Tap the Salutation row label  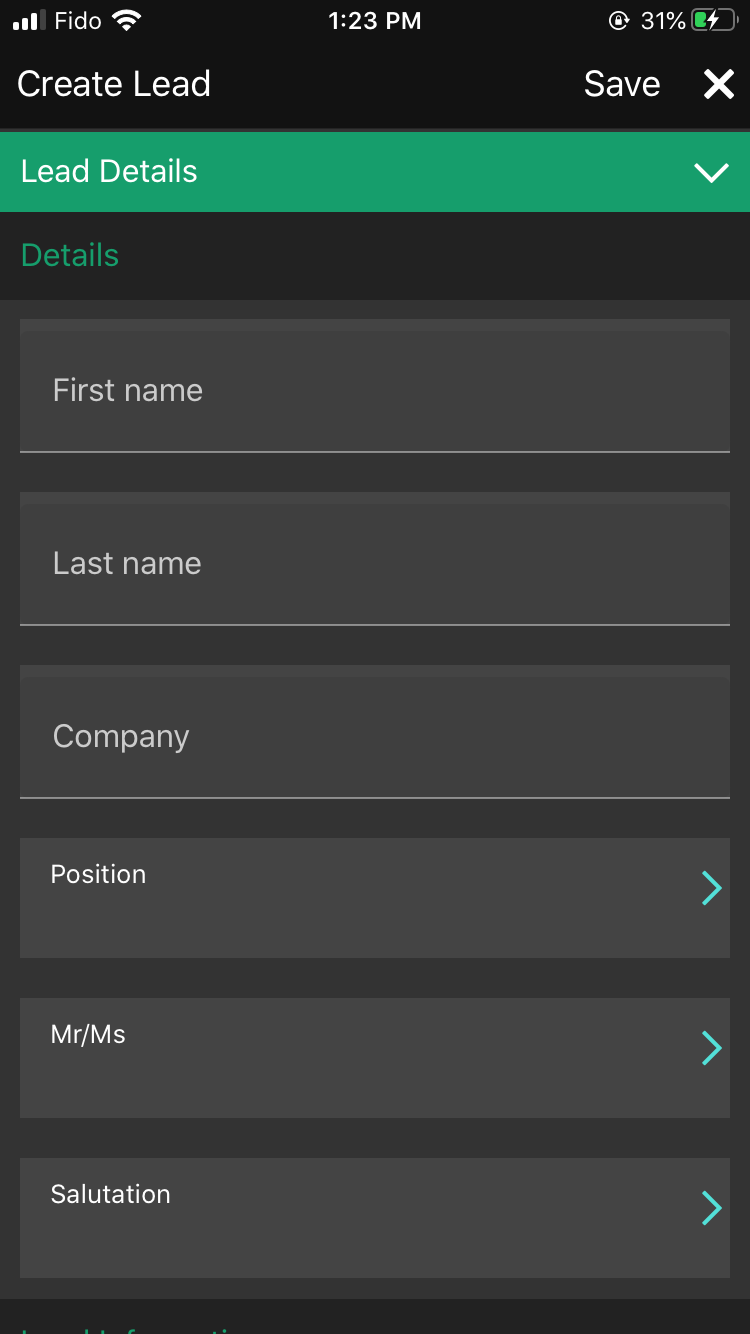(110, 1194)
